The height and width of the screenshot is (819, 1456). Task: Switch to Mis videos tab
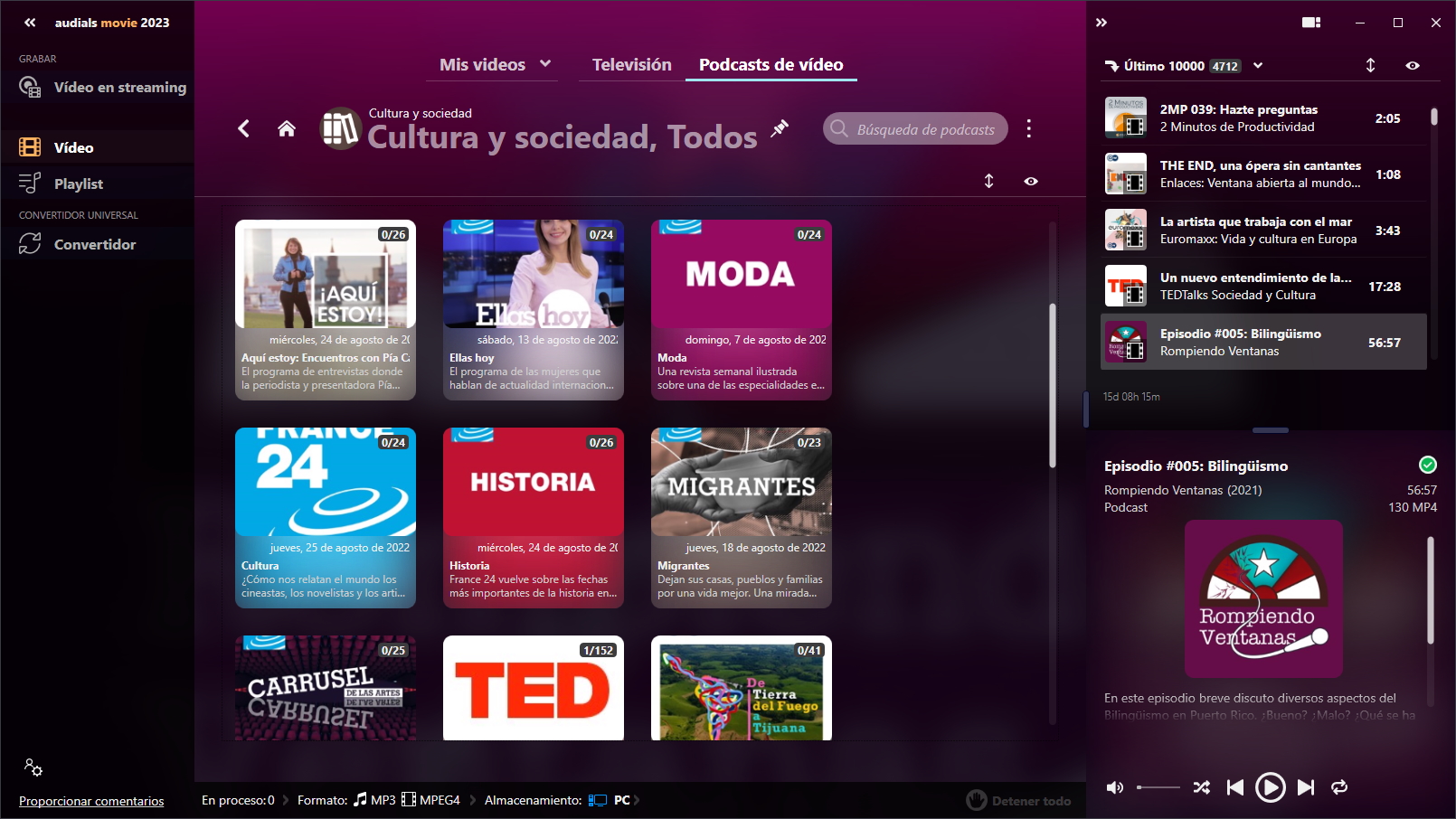(482, 64)
